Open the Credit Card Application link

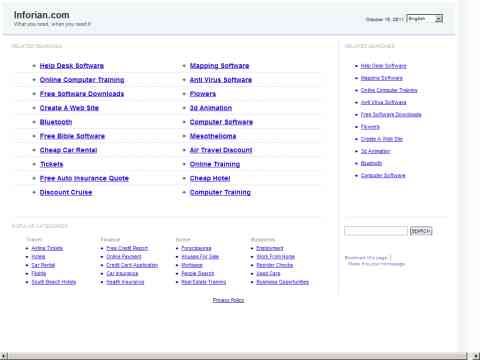132,265
